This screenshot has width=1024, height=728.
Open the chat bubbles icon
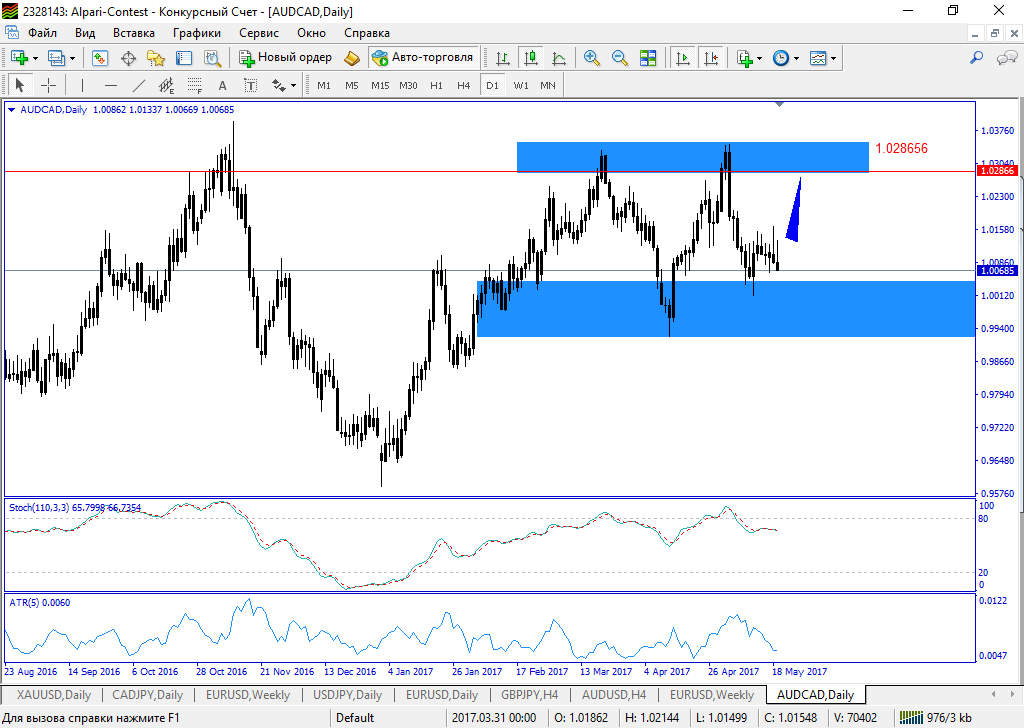pos(1007,58)
